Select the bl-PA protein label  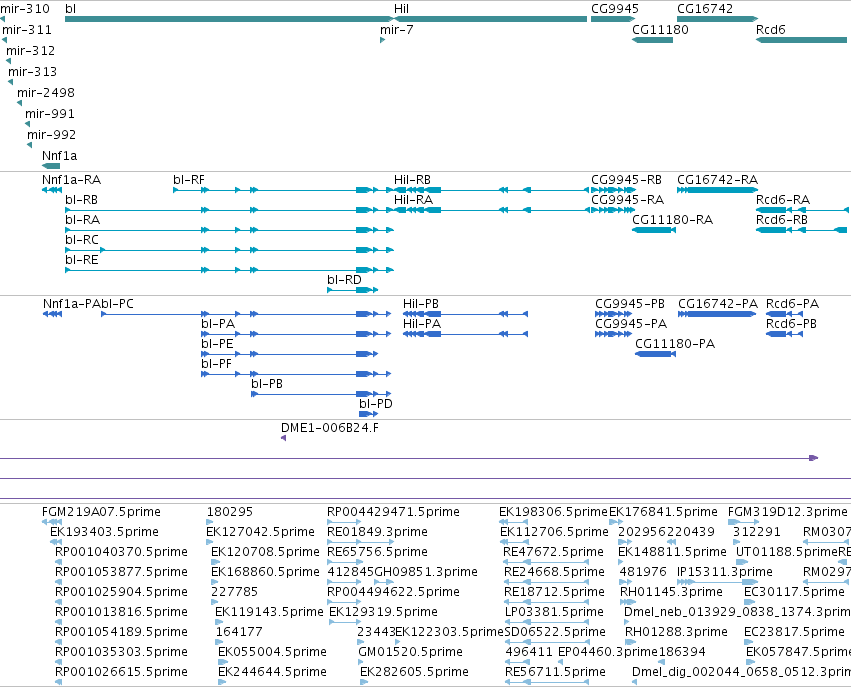pyautogui.click(x=218, y=324)
